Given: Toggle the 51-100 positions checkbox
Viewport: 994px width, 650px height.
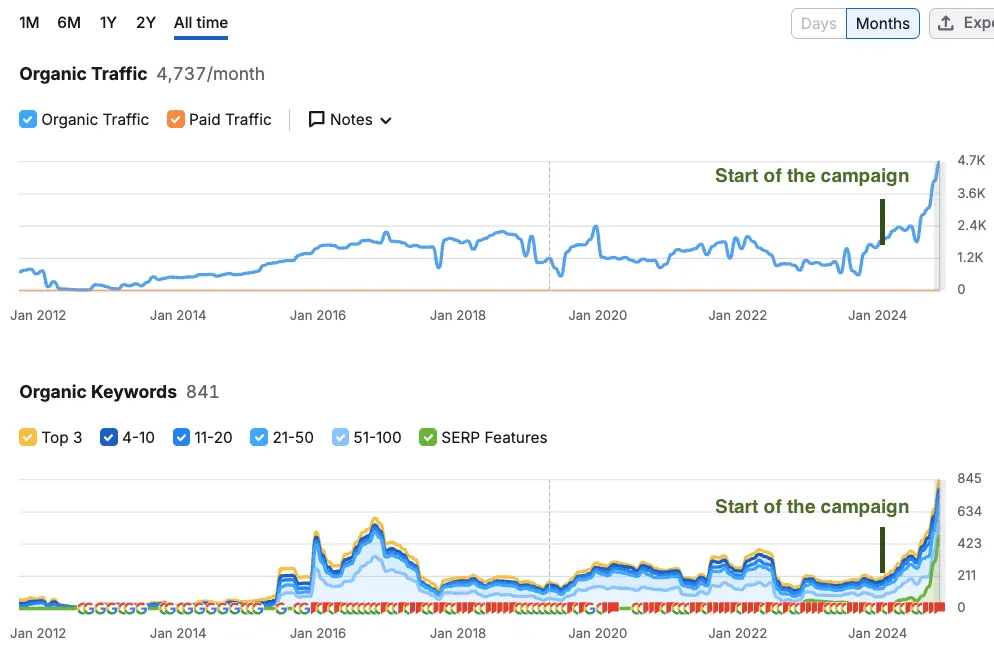Looking at the screenshot, I should point(340,438).
